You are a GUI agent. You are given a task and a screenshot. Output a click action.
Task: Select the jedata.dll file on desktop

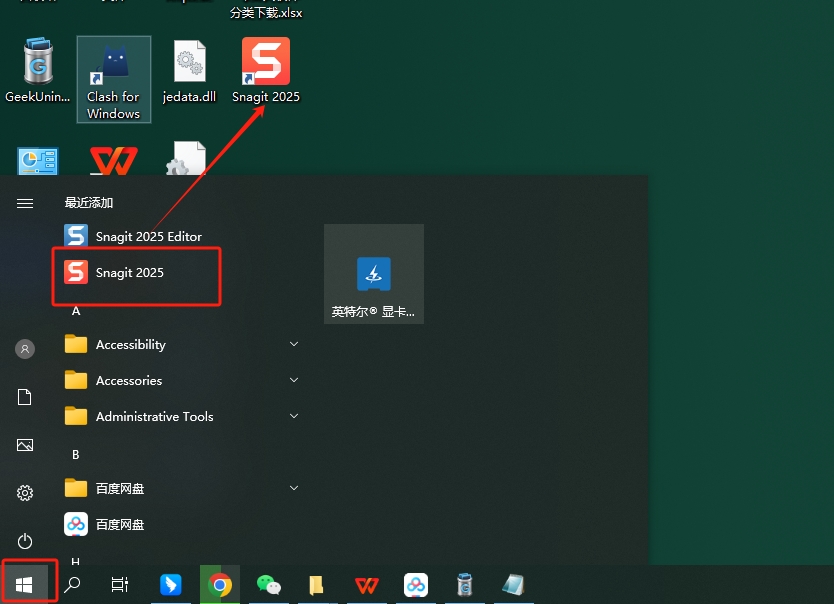tap(189, 72)
